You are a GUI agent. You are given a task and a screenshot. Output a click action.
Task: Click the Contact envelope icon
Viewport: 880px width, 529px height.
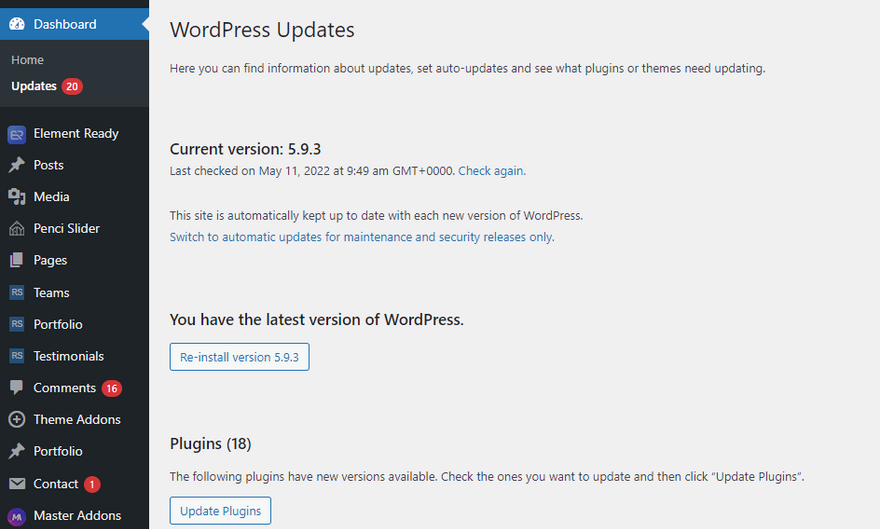(x=16, y=484)
